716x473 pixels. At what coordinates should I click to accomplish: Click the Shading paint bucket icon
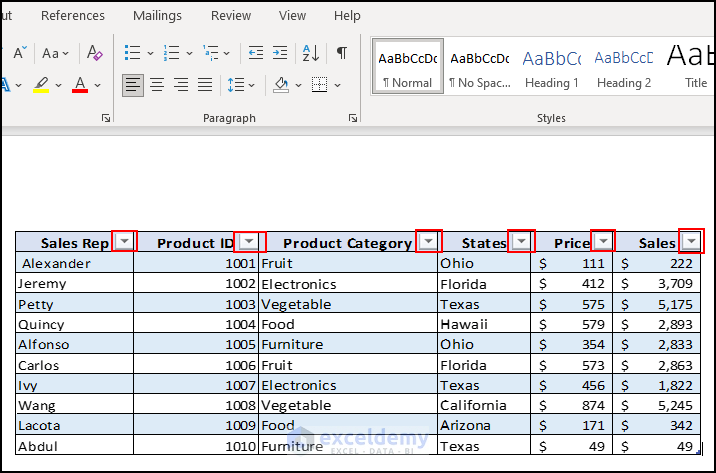pos(281,85)
